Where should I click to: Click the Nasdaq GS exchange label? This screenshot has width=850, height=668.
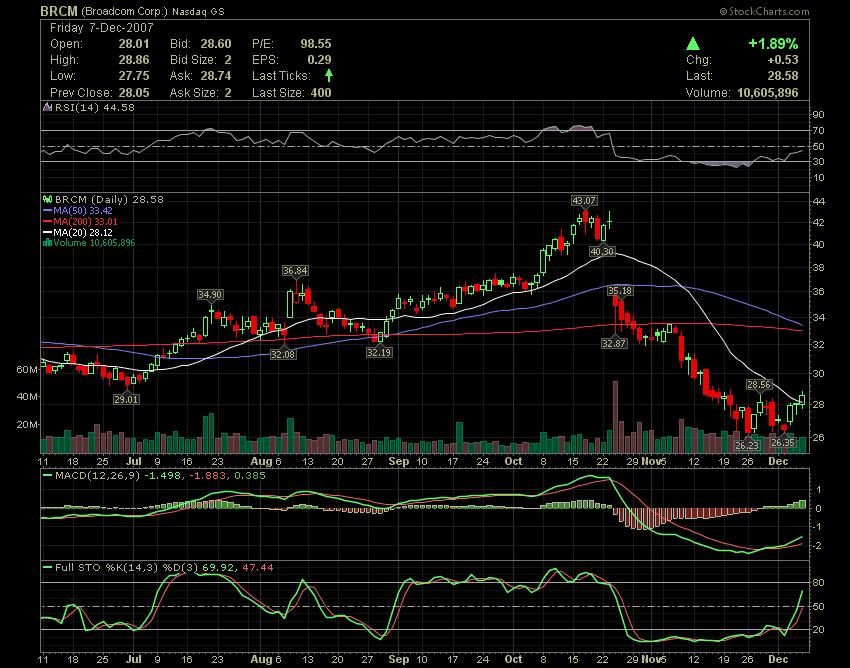pyautogui.click(x=198, y=11)
